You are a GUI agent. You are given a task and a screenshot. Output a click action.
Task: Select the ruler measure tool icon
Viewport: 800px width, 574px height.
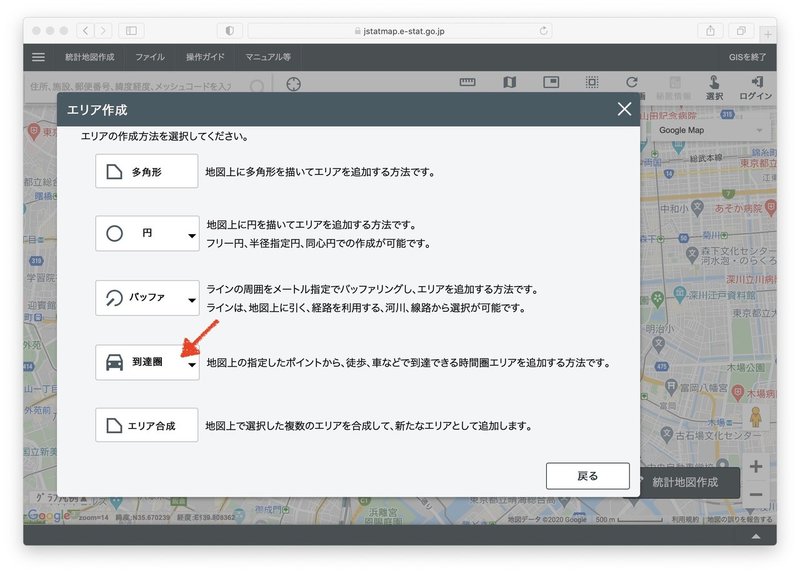click(467, 82)
